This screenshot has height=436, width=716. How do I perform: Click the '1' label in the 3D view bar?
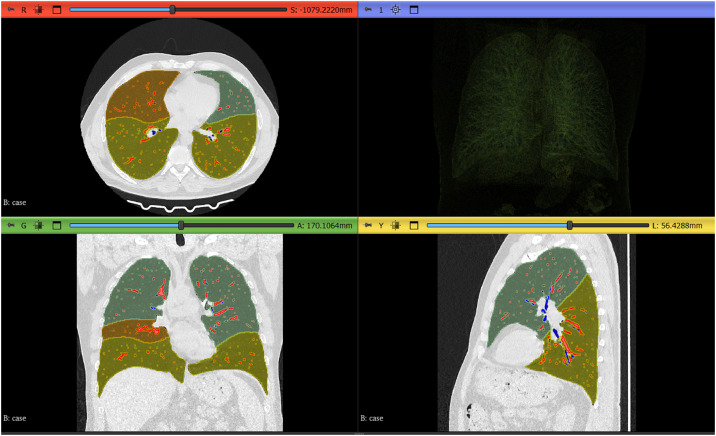tap(381, 10)
